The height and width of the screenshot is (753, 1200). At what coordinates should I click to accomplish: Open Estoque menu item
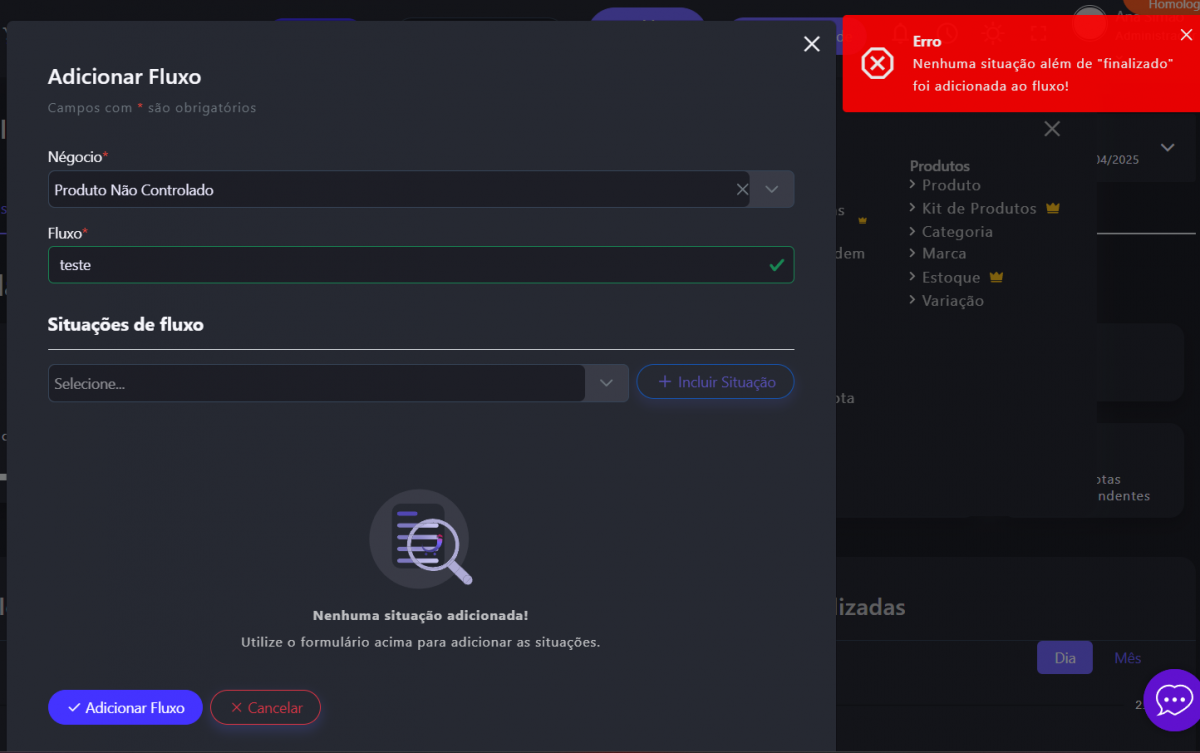[950, 277]
